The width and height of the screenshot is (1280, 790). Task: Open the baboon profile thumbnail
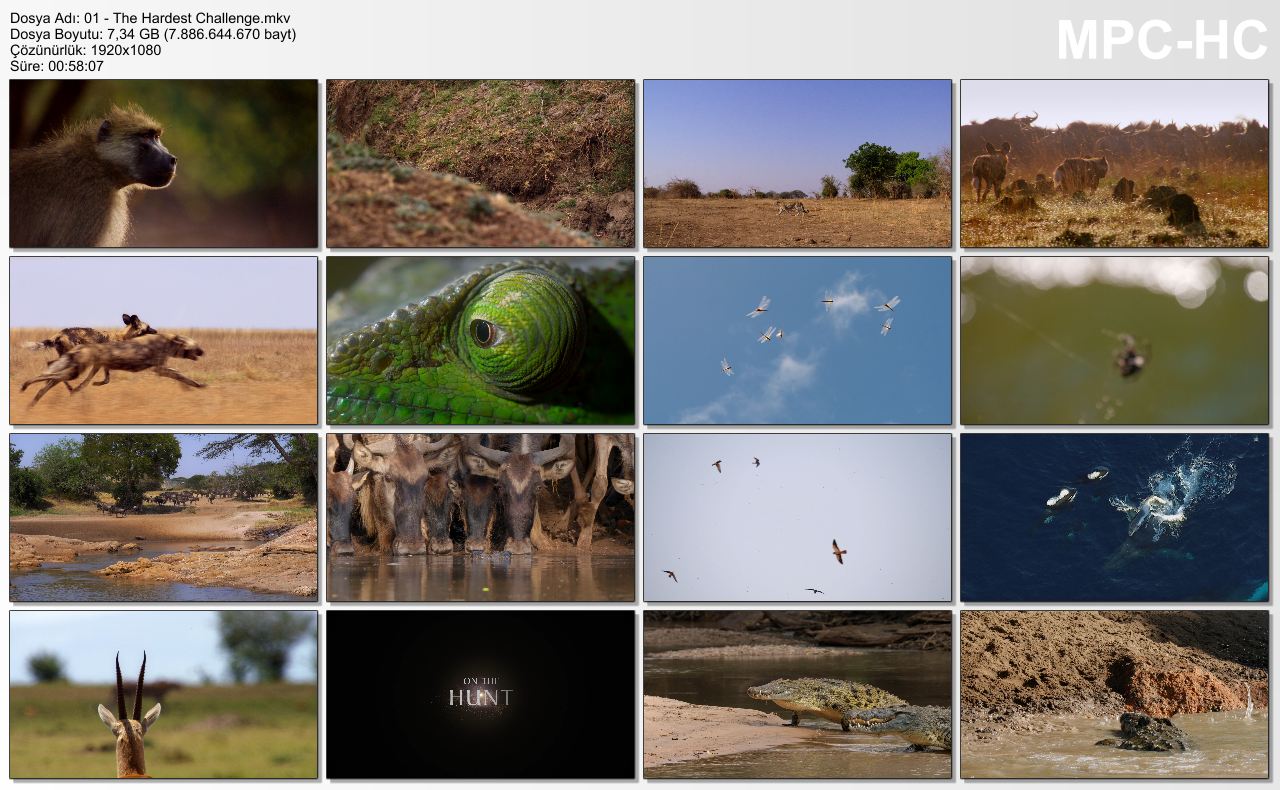(x=164, y=164)
